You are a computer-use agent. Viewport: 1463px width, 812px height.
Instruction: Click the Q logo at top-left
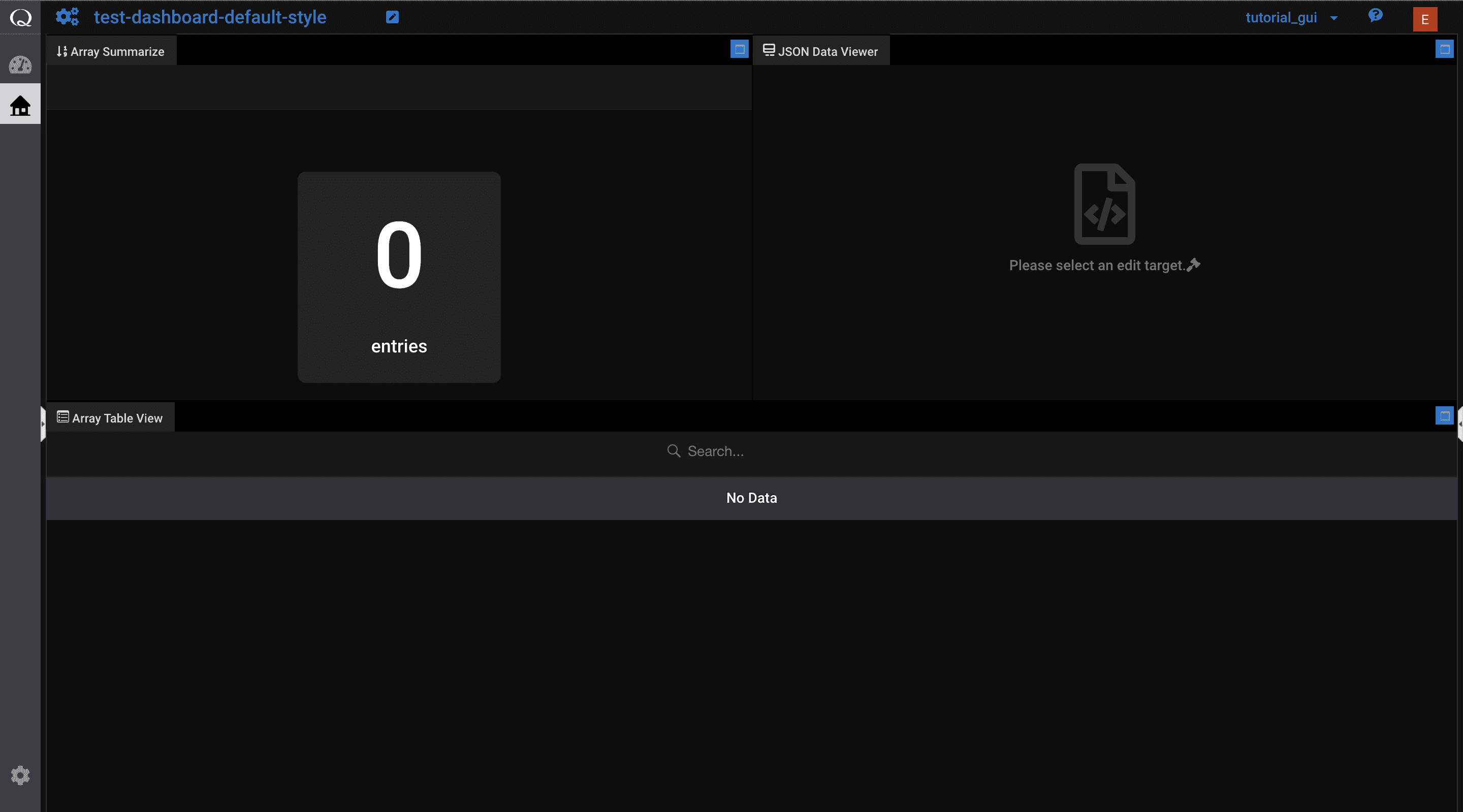[x=20, y=18]
